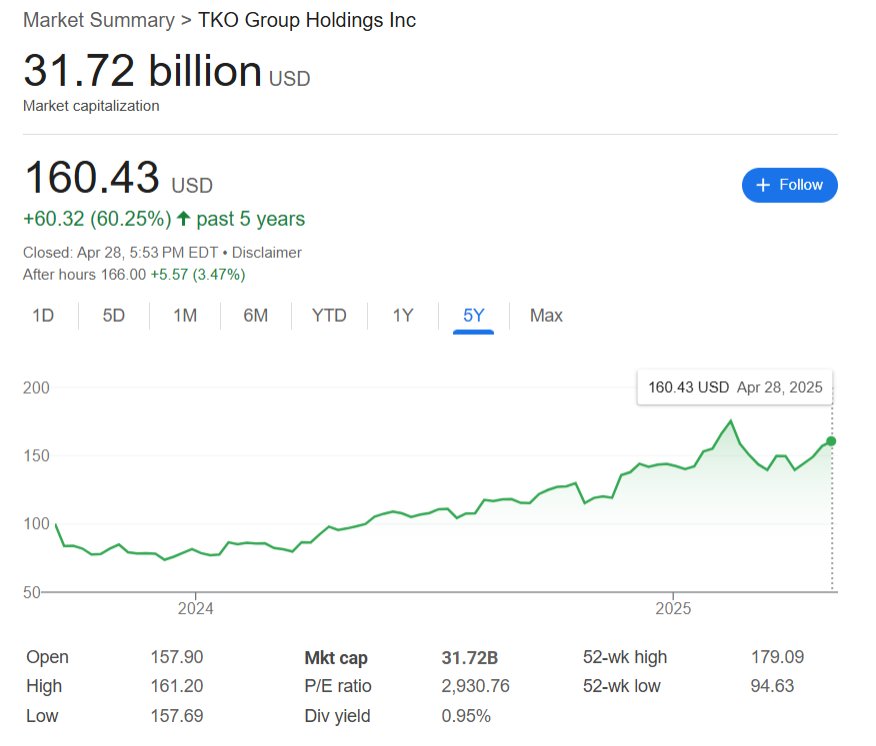This screenshot has width=876, height=746.
Task: Click the Mkt cap value 31.72B
Action: coord(469,658)
